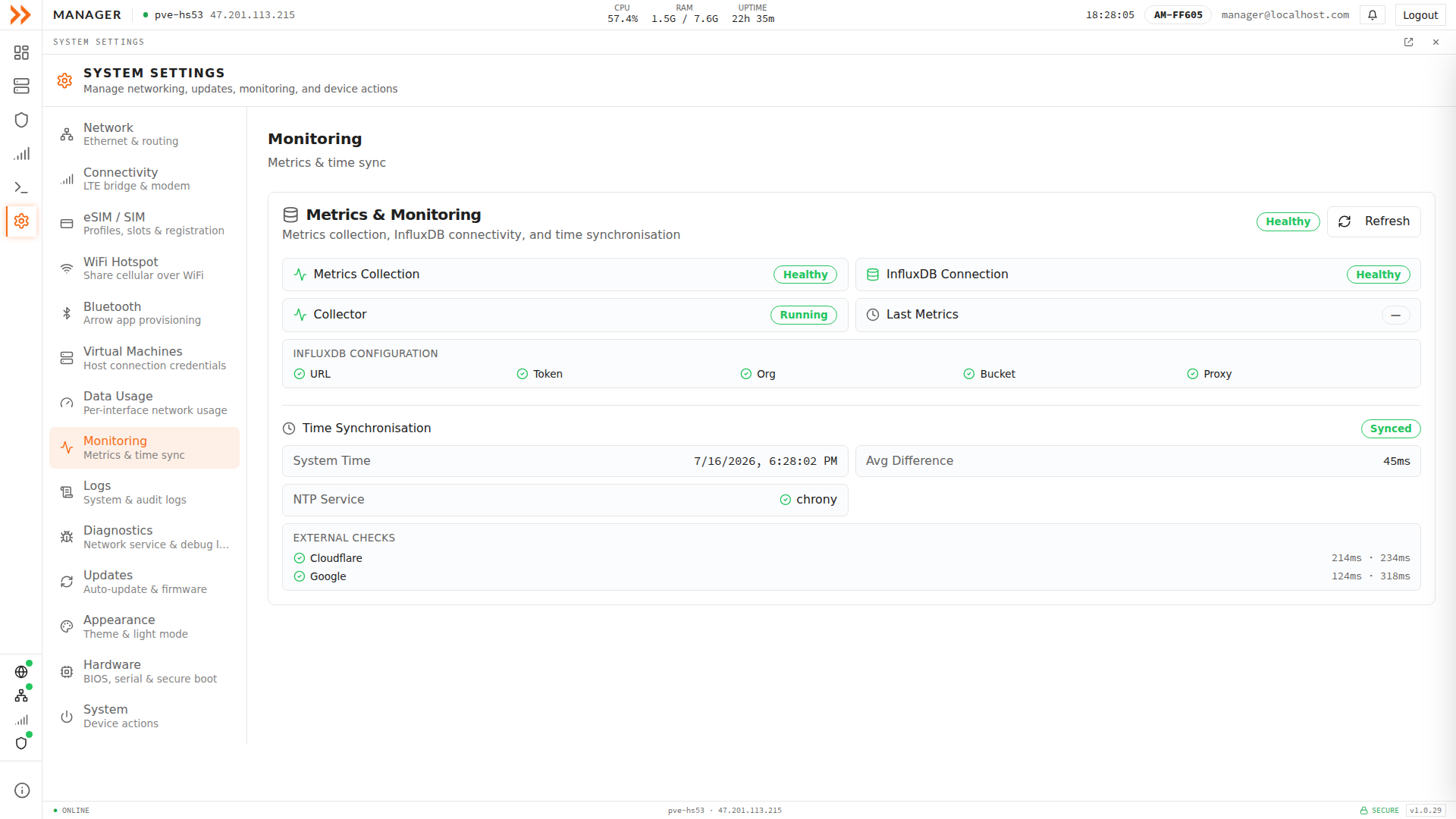This screenshot has width=1456, height=819.
Task: Select the orange settings gear in left rail
Action: pos(21,221)
